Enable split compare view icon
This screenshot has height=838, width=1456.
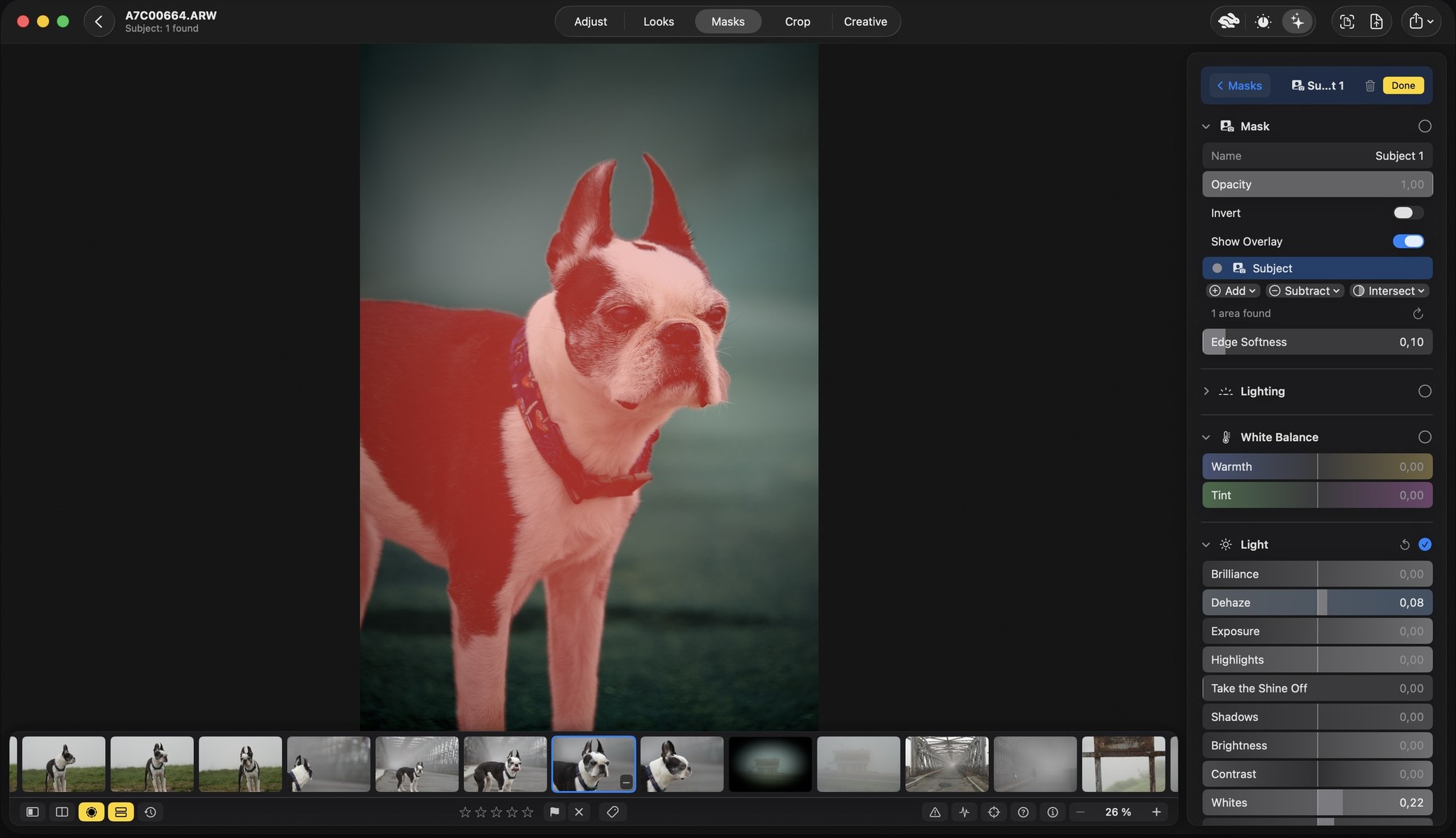pyautogui.click(x=62, y=812)
